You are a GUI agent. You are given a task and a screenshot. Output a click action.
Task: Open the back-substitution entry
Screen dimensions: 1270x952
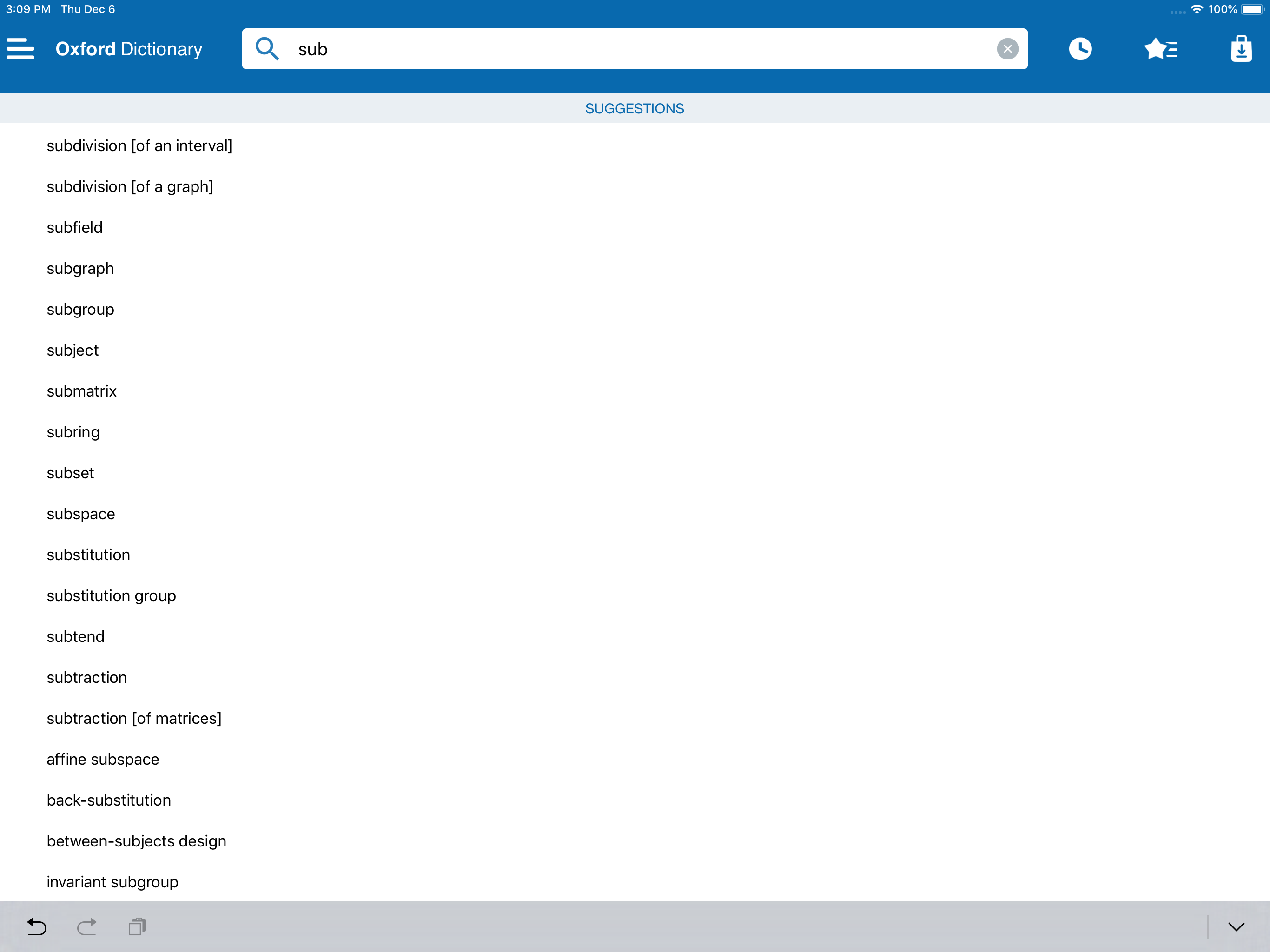point(108,800)
